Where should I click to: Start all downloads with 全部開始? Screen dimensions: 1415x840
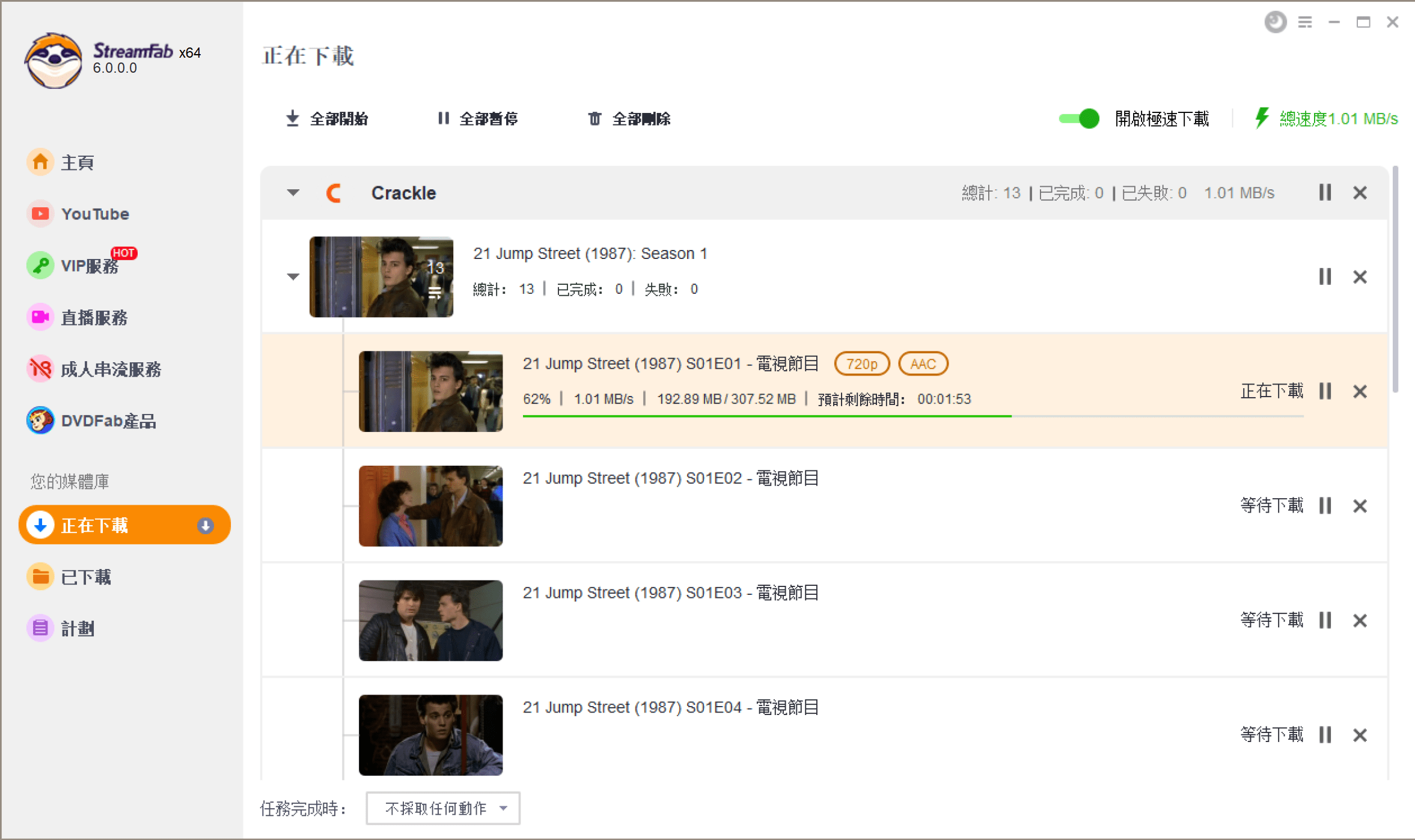326,119
